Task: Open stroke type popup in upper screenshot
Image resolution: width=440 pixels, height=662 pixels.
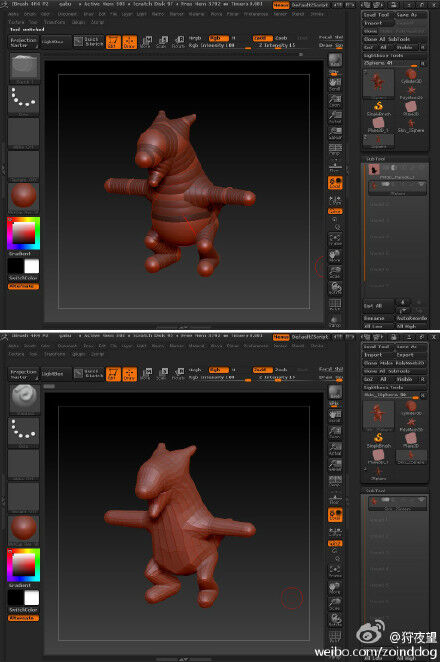Action: 24,100
